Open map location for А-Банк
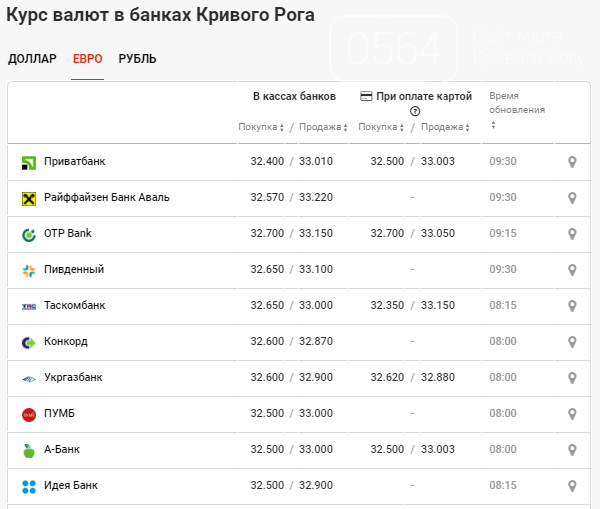The image size is (600, 509). (572, 450)
